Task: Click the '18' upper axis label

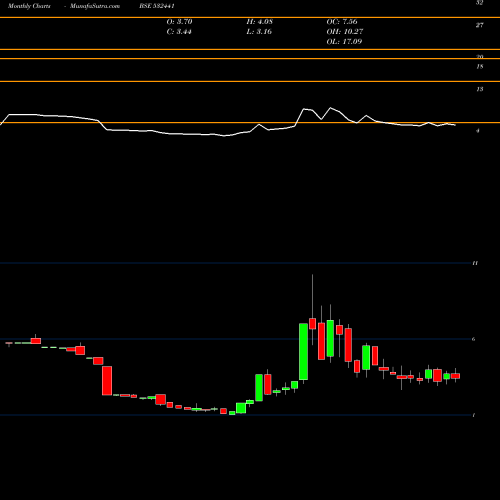Action: pyautogui.click(x=479, y=67)
